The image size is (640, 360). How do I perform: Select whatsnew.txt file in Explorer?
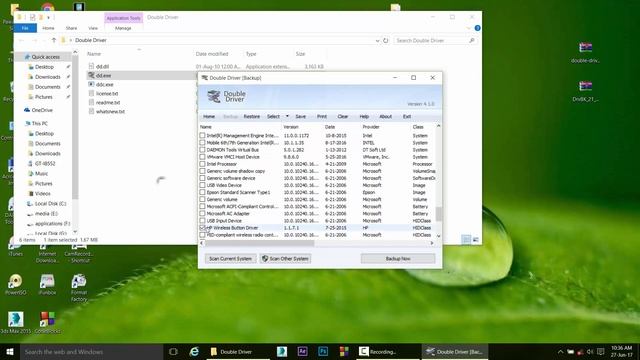point(110,111)
